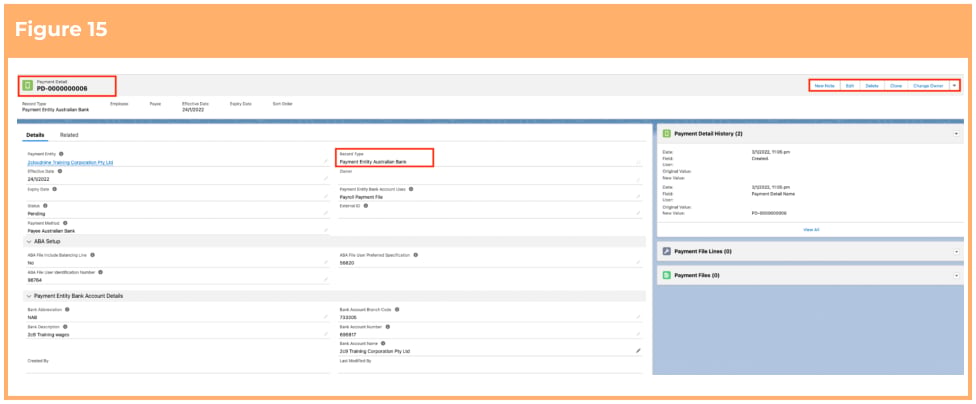Open the more actions dropdown beside Change Owner
The image size is (976, 404).
[954, 85]
